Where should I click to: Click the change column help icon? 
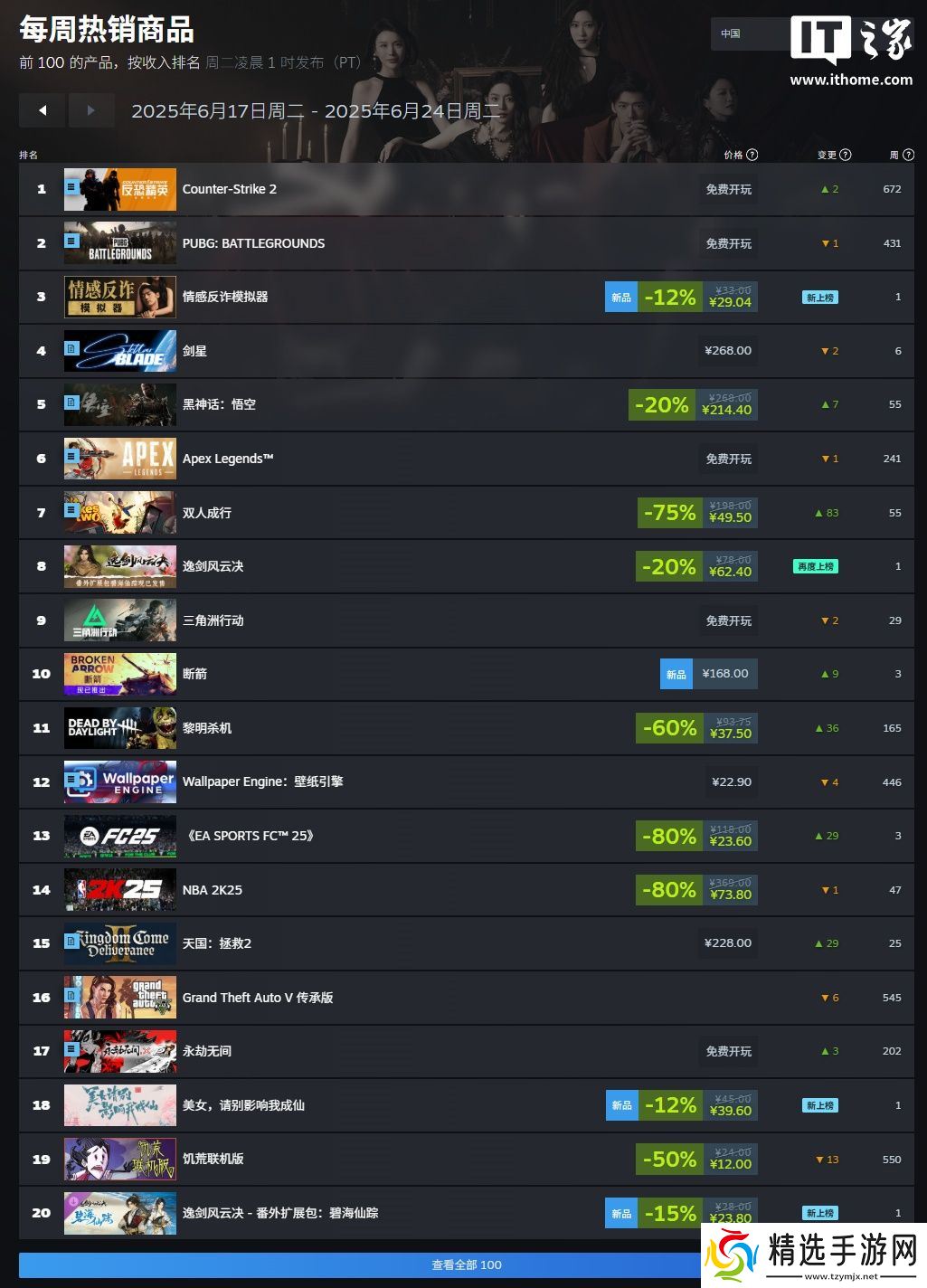tap(846, 155)
